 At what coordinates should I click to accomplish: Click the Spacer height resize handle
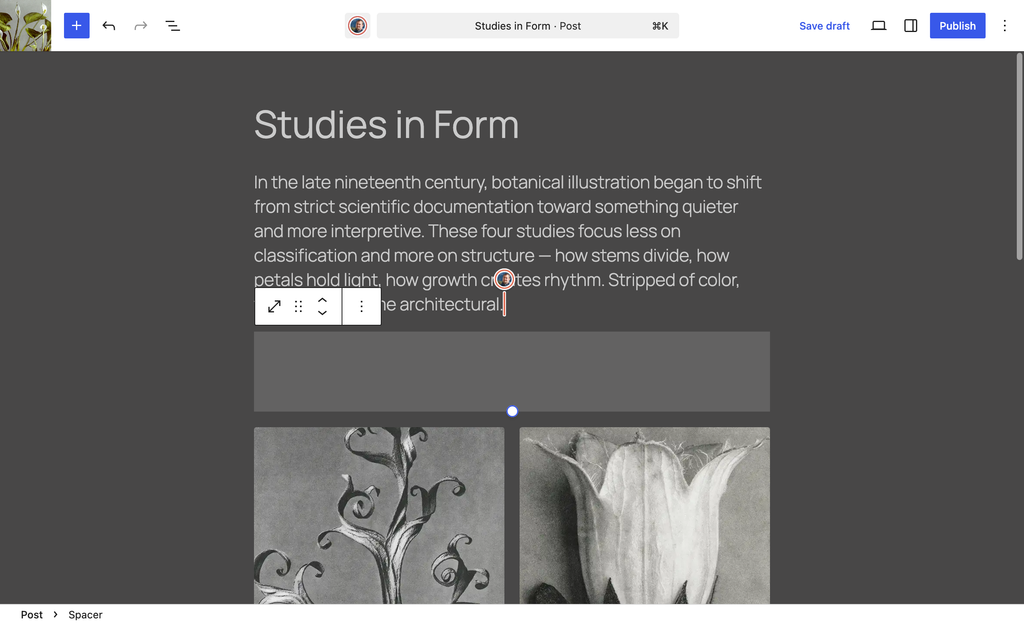point(512,411)
